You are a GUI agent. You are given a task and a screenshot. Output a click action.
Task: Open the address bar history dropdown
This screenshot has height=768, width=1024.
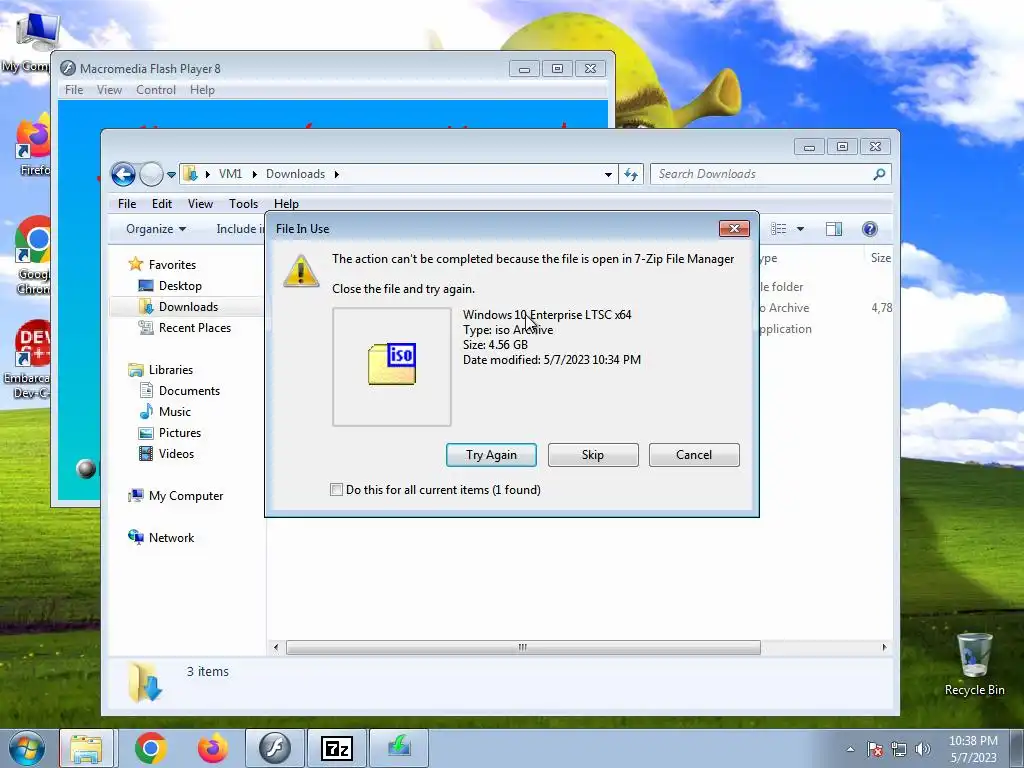(608, 174)
